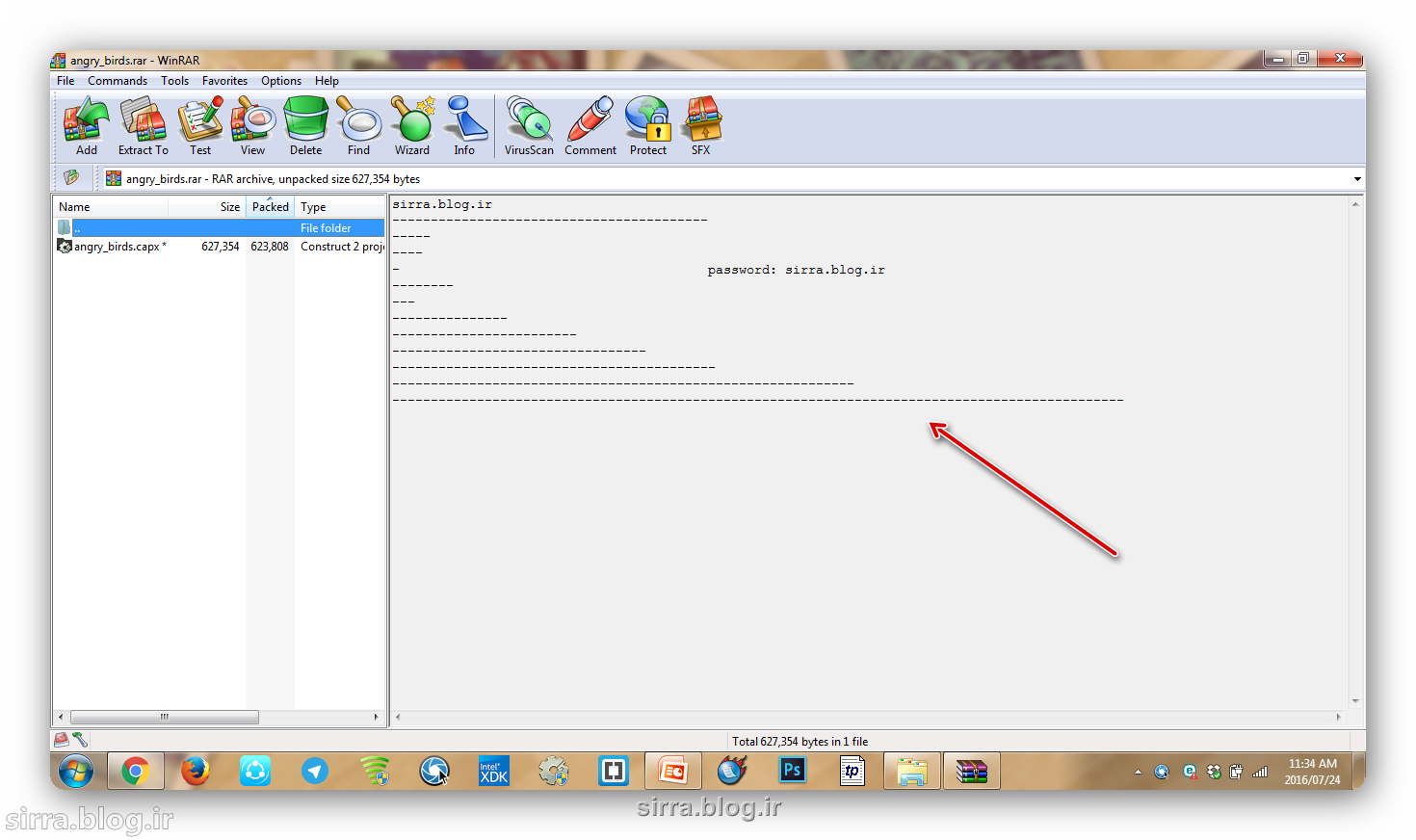The image size is (1416, 840).
Task: Select the angry_birds.capx file
Action: point(119,247)
